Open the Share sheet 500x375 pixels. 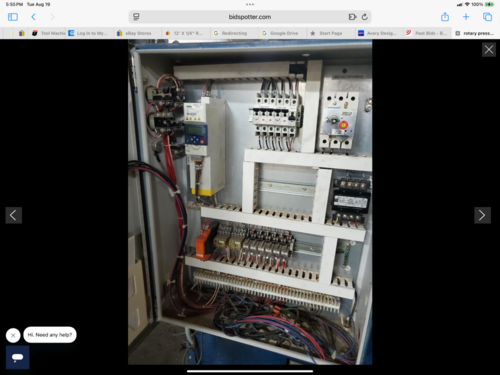point(445,17)
